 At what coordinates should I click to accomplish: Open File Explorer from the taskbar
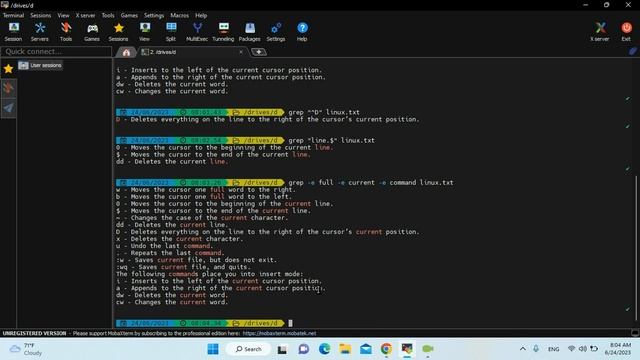point(345,349)
